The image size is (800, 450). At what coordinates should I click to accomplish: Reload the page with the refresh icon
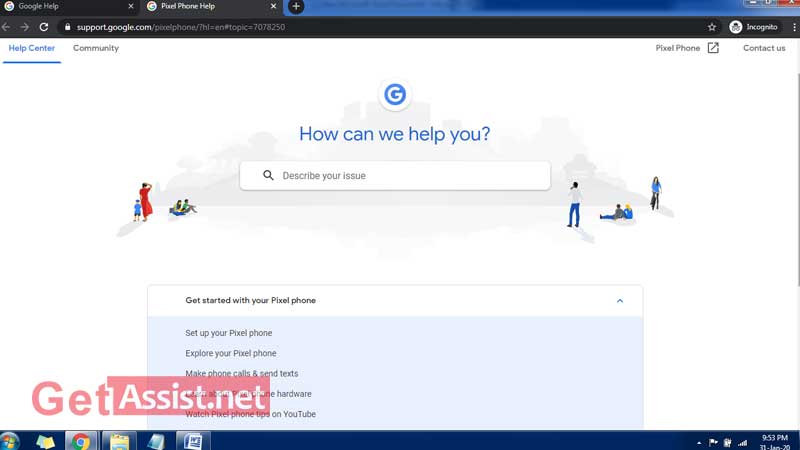pos(44,27)
